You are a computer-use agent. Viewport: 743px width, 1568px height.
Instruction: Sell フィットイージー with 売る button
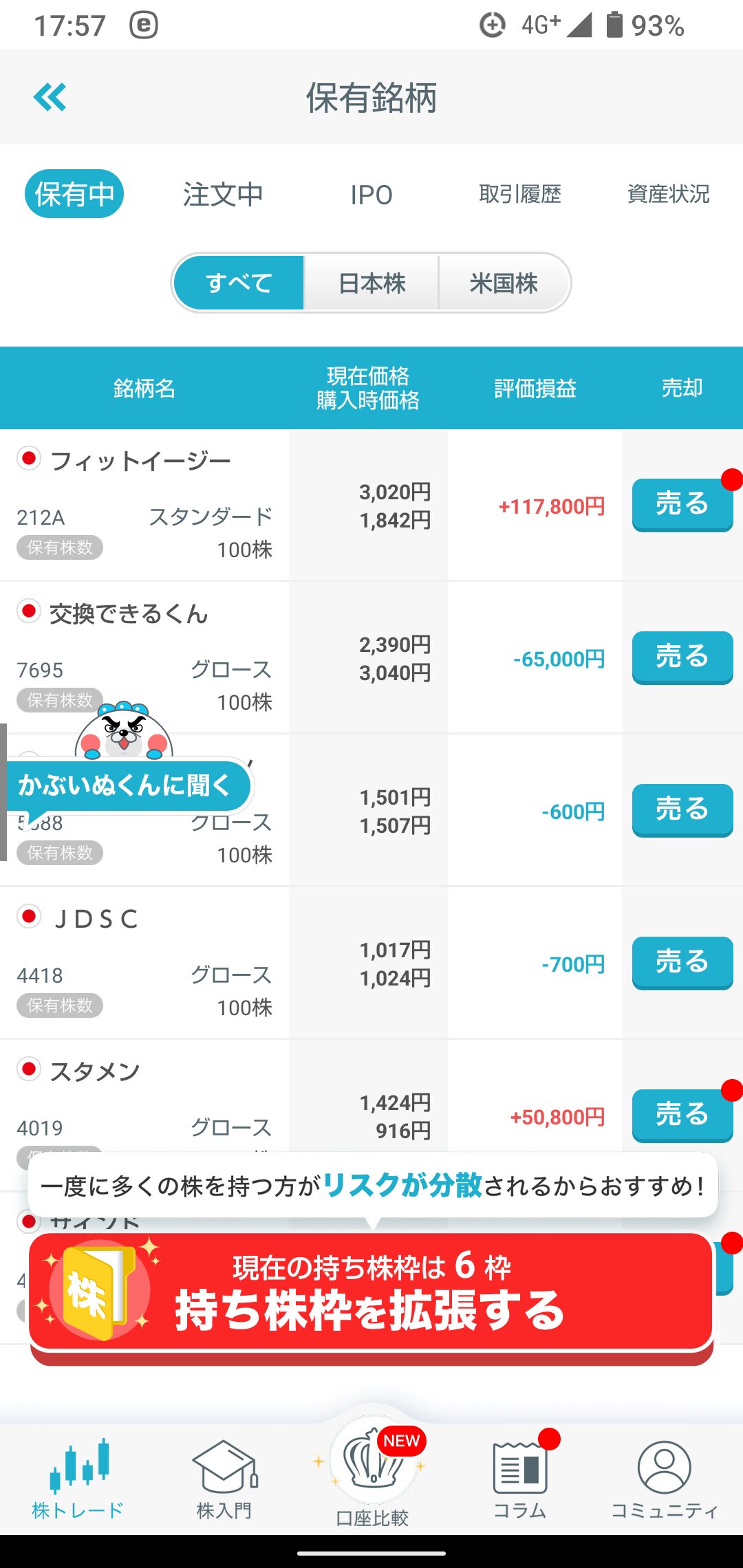pyautogui.click(x=682, y=505)
